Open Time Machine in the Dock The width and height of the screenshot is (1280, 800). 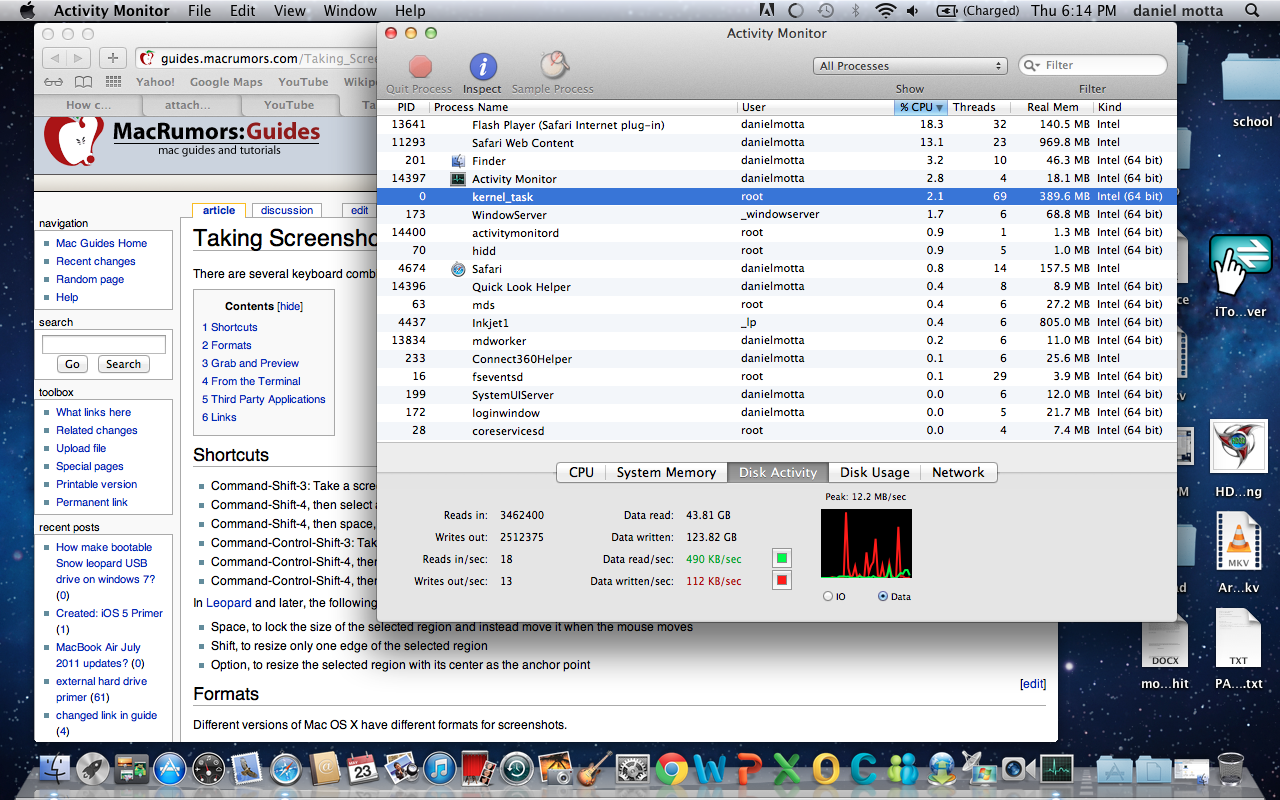pyautogui.click(x=517, y=769)
